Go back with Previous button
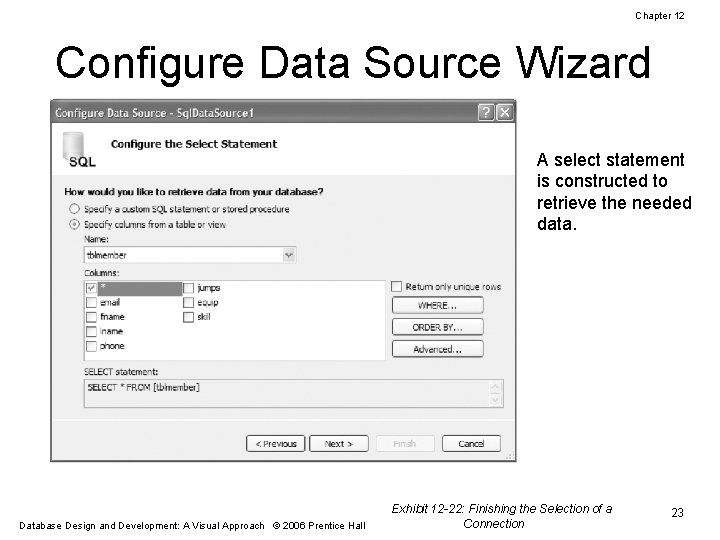This screenshot has height=540, width=720. pos(276,444)
